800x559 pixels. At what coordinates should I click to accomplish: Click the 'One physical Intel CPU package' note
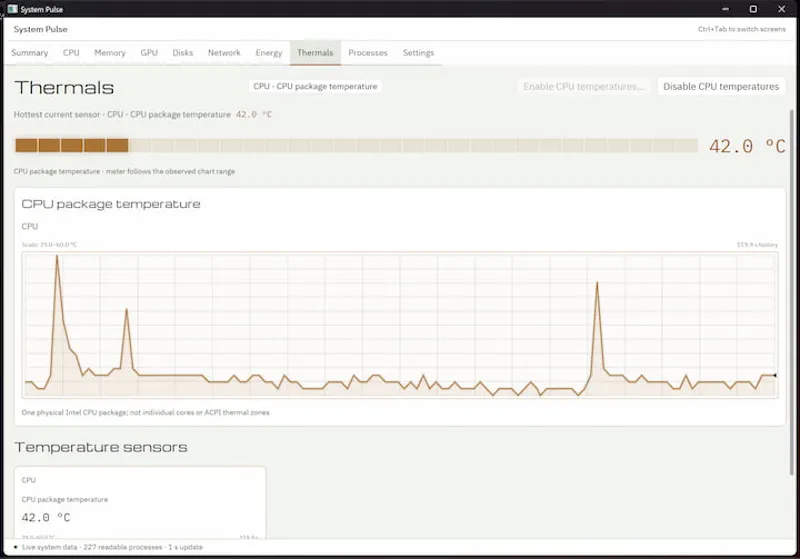point(145,412)
